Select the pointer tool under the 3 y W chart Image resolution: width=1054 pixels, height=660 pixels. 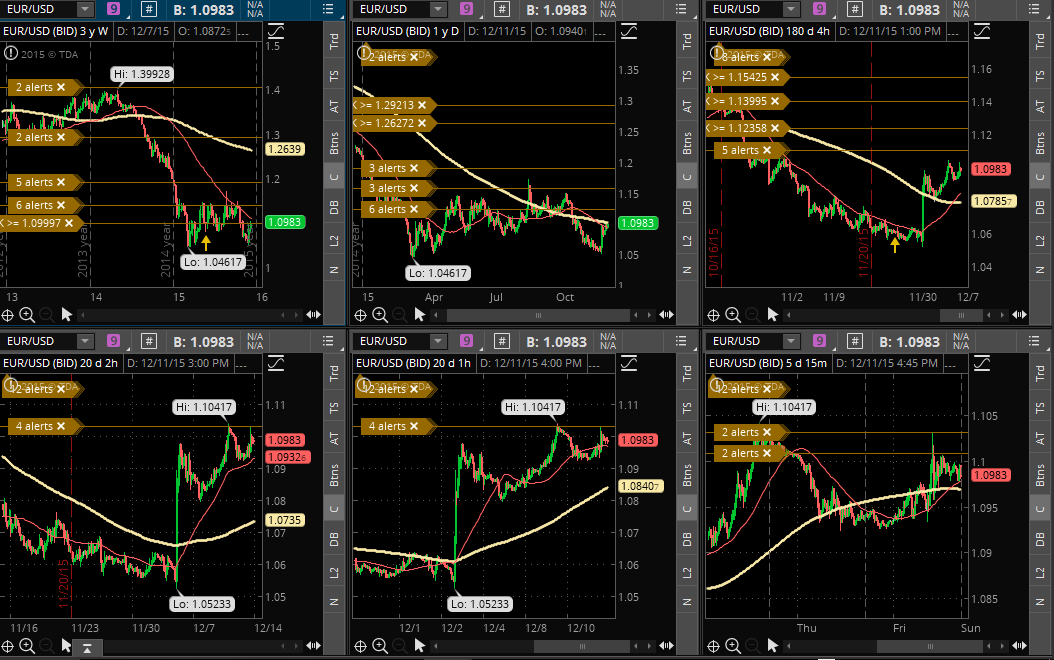(x=66, y=315)
